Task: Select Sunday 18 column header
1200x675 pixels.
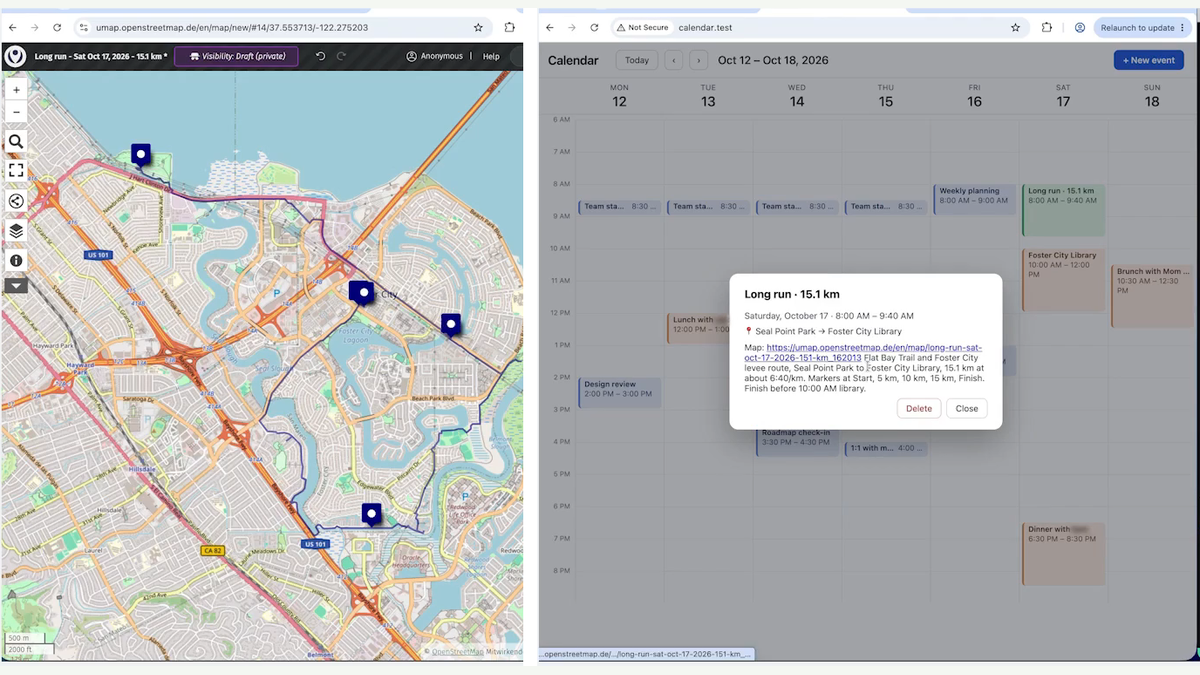Action: coord(1152,96)
